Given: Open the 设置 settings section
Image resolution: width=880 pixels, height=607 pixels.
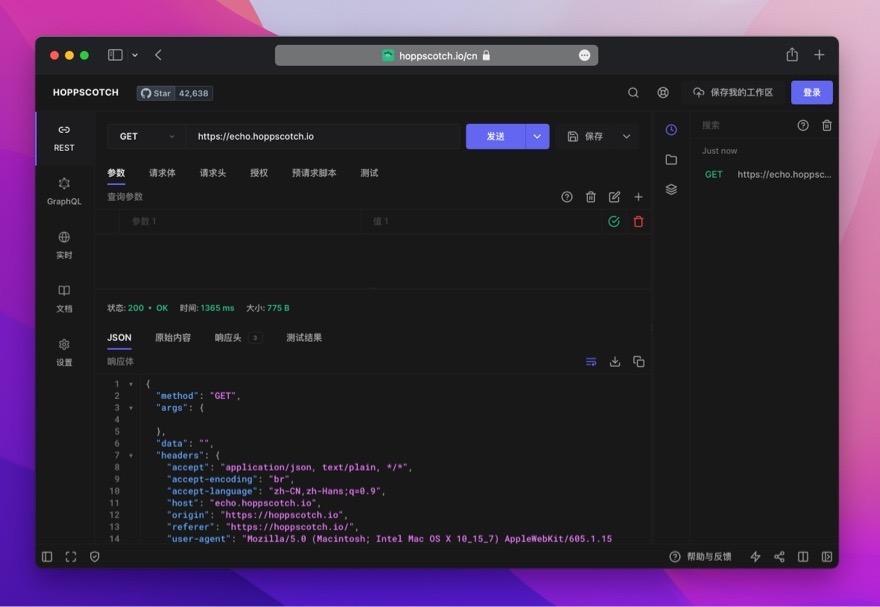Looking at the screenshot, I should tap(64, 352).
